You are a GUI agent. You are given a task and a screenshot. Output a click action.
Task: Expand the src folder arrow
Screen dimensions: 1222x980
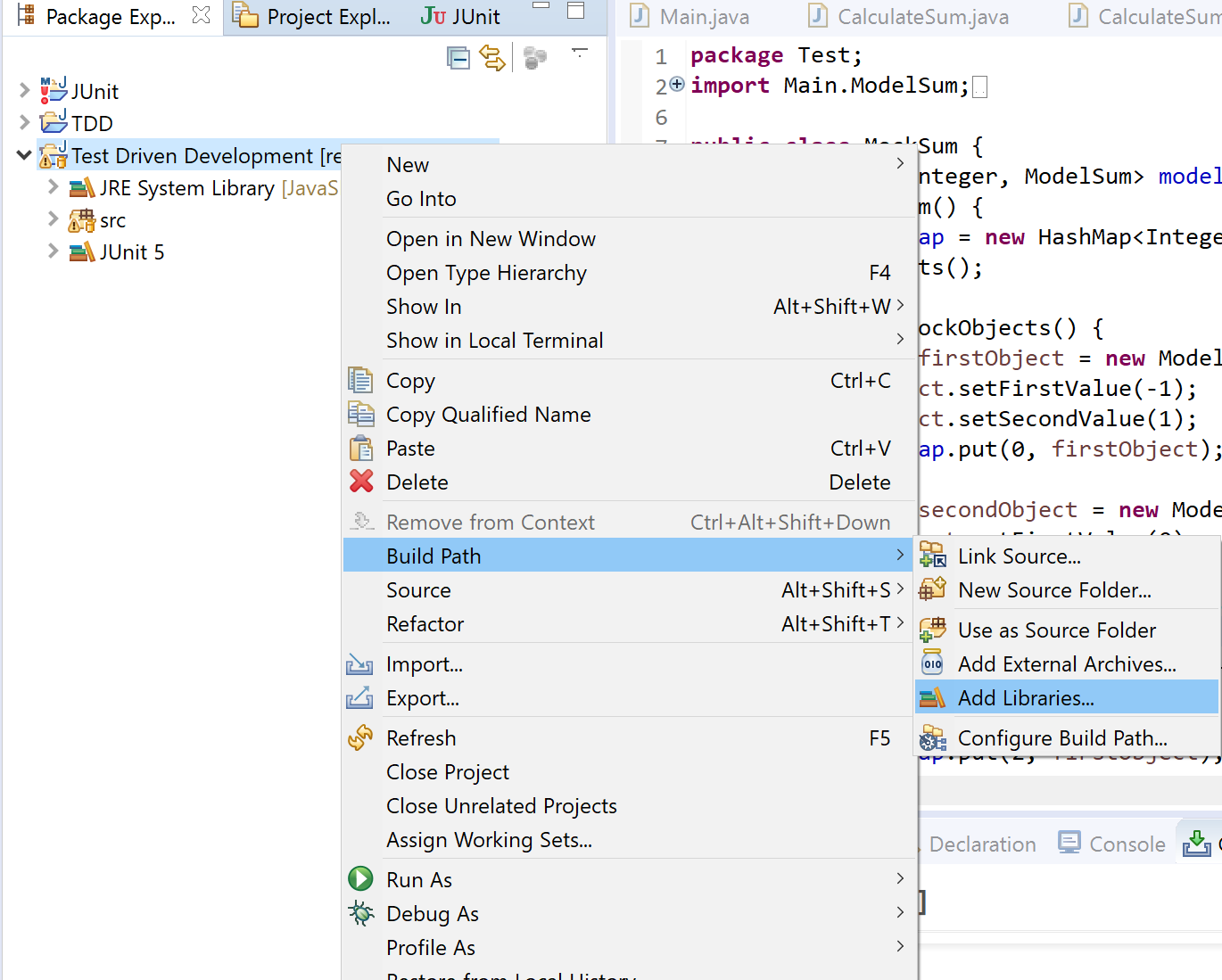click(53, 219)
